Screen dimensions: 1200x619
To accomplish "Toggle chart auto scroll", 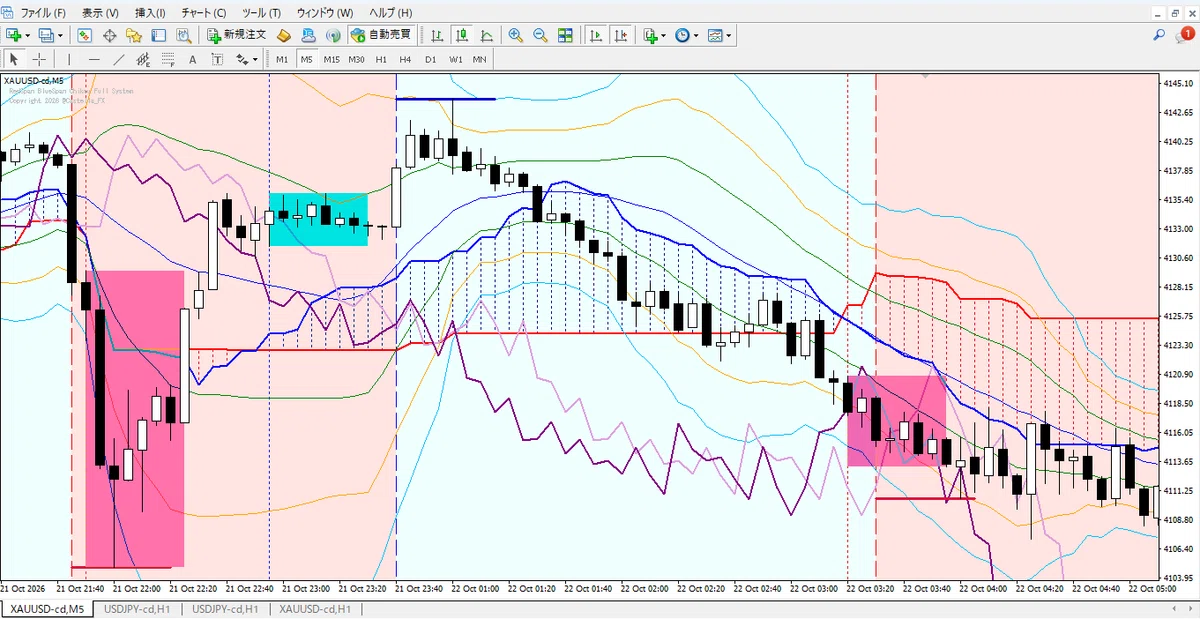I will coord(596,35).
